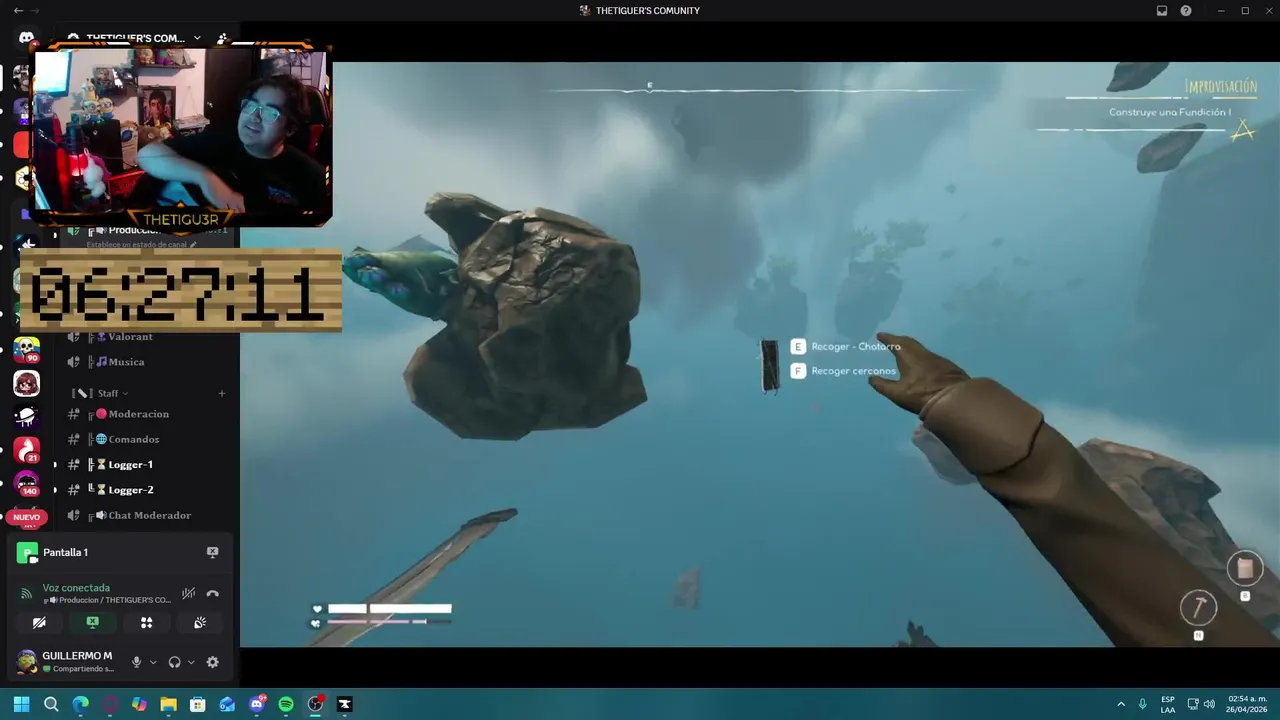Open user settings gear
Viewport: 1280px width, 720px height.
(212, 662)
